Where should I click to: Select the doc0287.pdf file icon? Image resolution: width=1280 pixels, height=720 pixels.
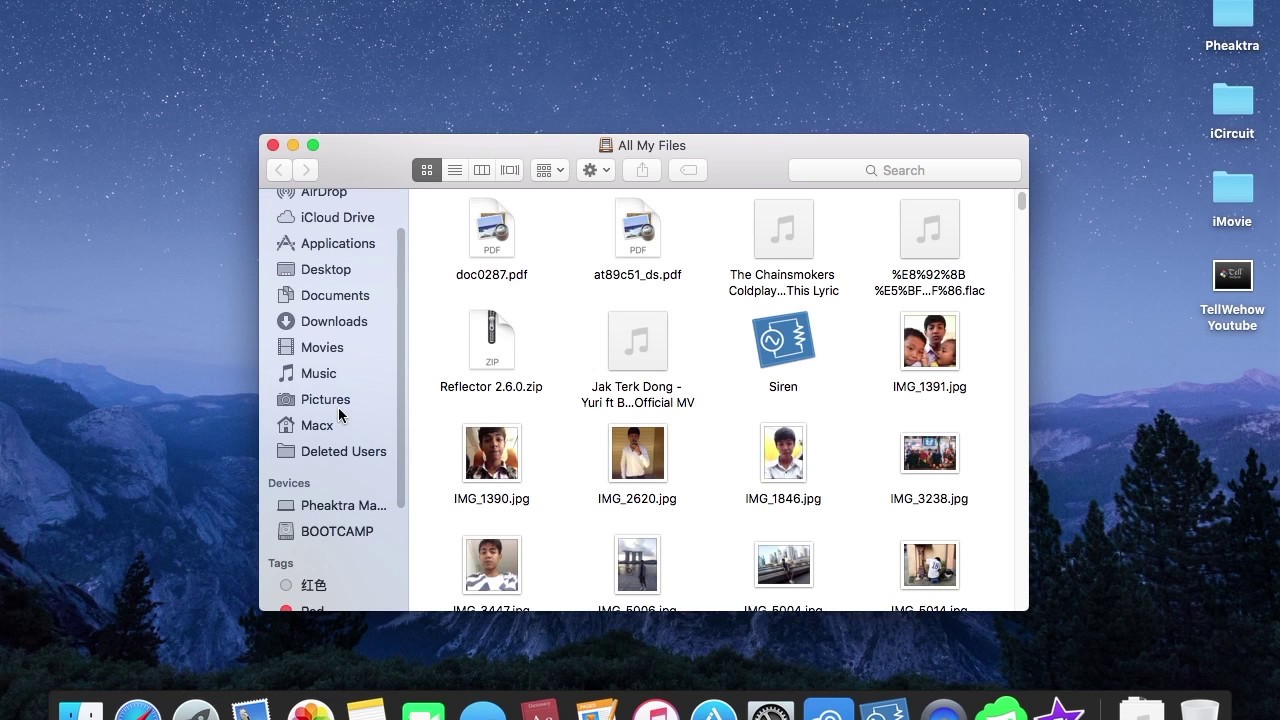click(x=491, y=228)
